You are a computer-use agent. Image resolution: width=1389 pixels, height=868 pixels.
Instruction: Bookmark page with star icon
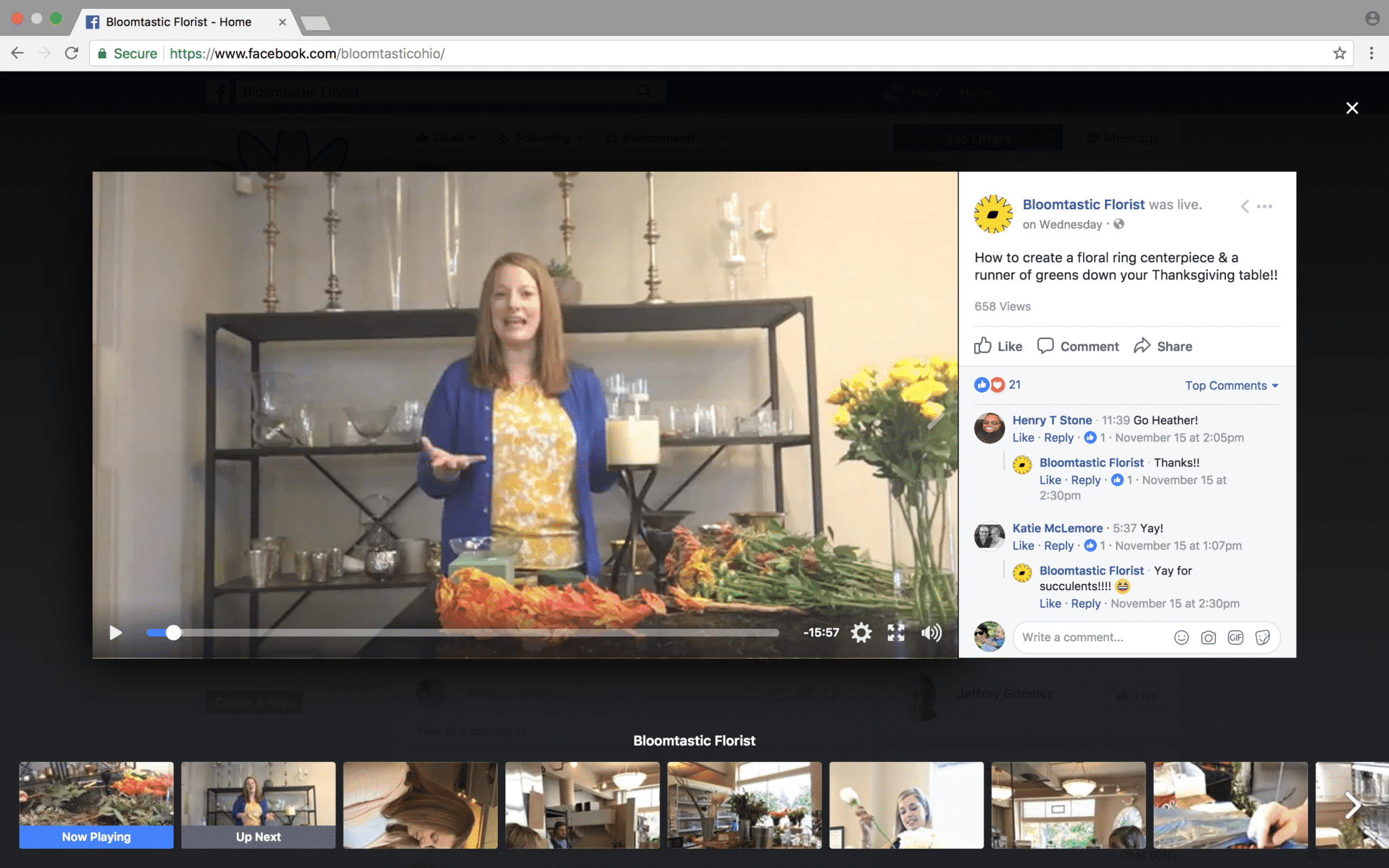(1339, 54)
